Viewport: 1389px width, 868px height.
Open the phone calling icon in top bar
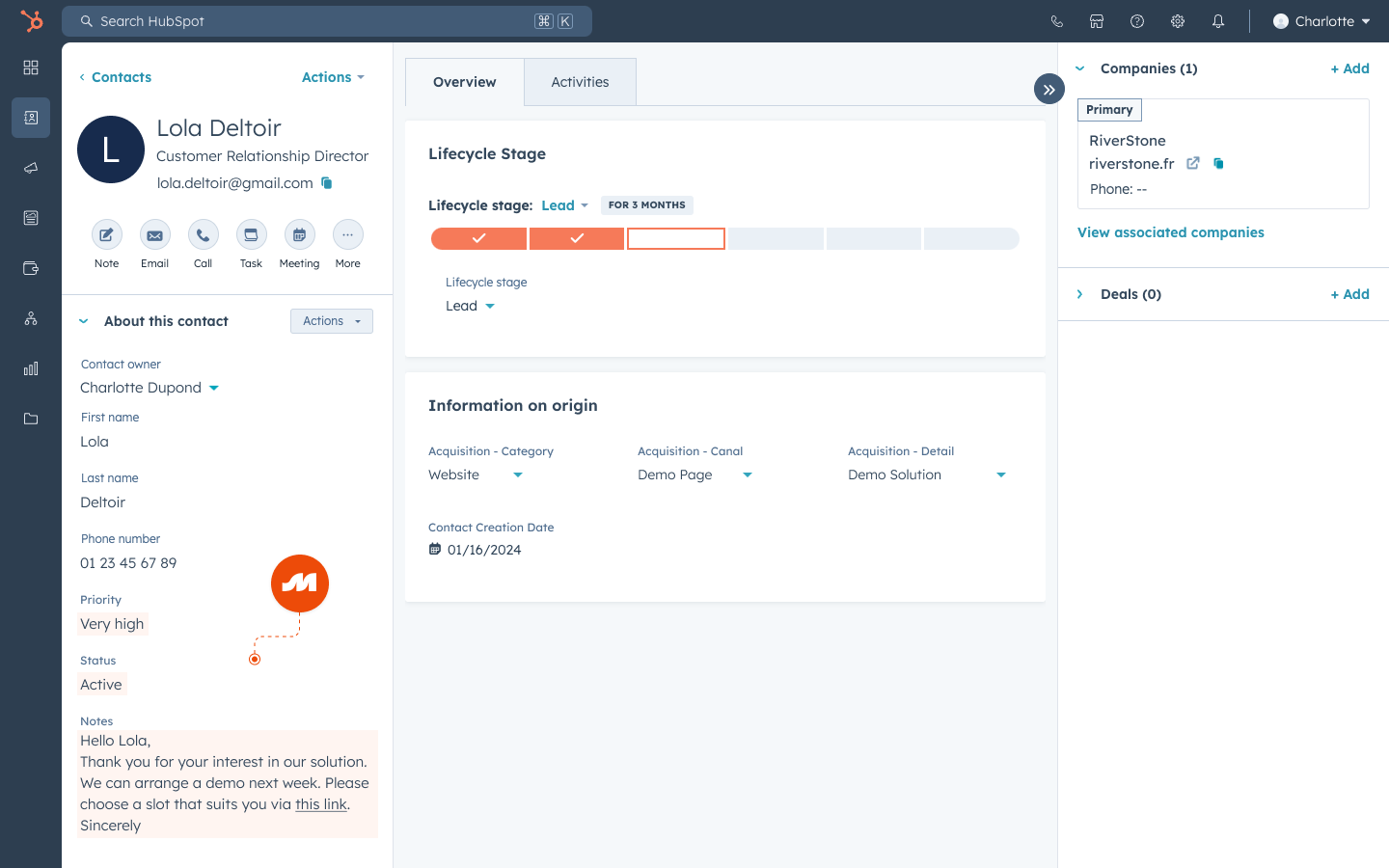(1057, 21)
